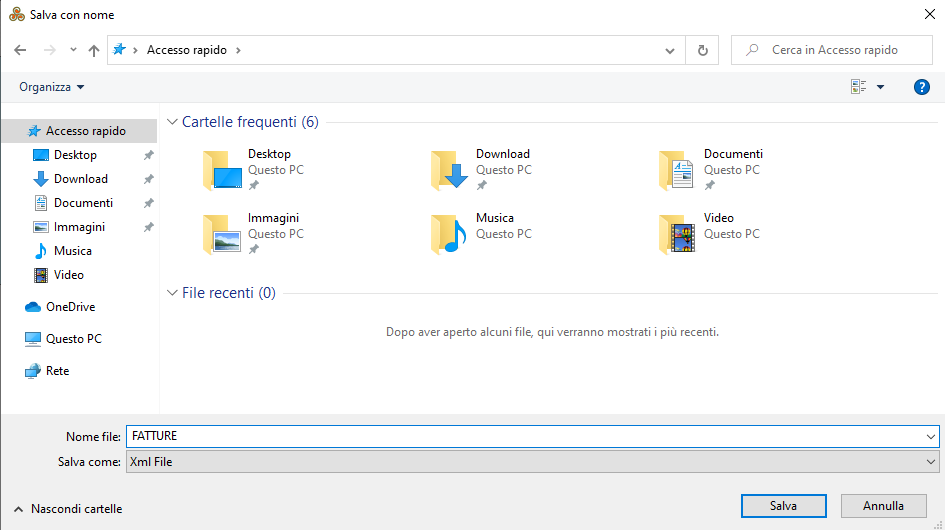Click the change view layout icon
The width and height of the screenshot is (945, 530).
[859, 87]
